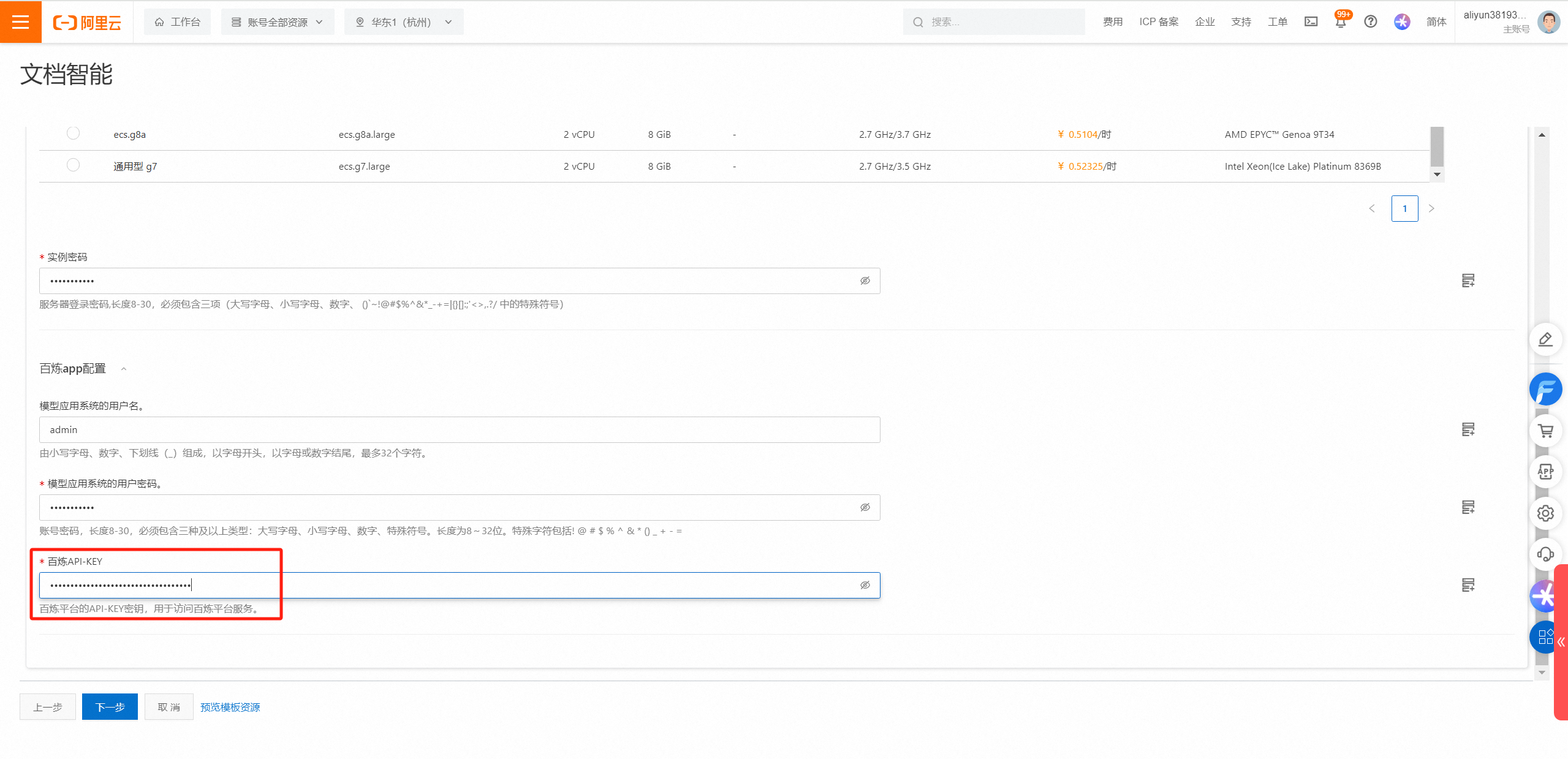
Task: Open the hamburger main menu
Action: click(21, 22)
